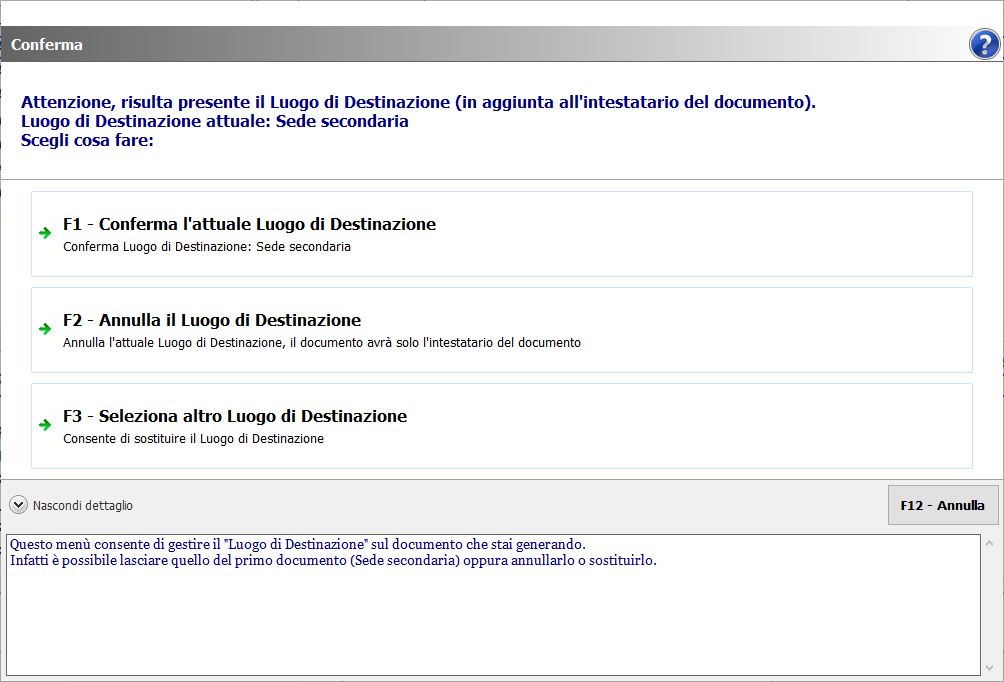This screenshot has width=1004, height=682.
Task: Click the description 'Conferma Luogo di Destinazione: Sede secondaria'
Action: coord(206,247)
